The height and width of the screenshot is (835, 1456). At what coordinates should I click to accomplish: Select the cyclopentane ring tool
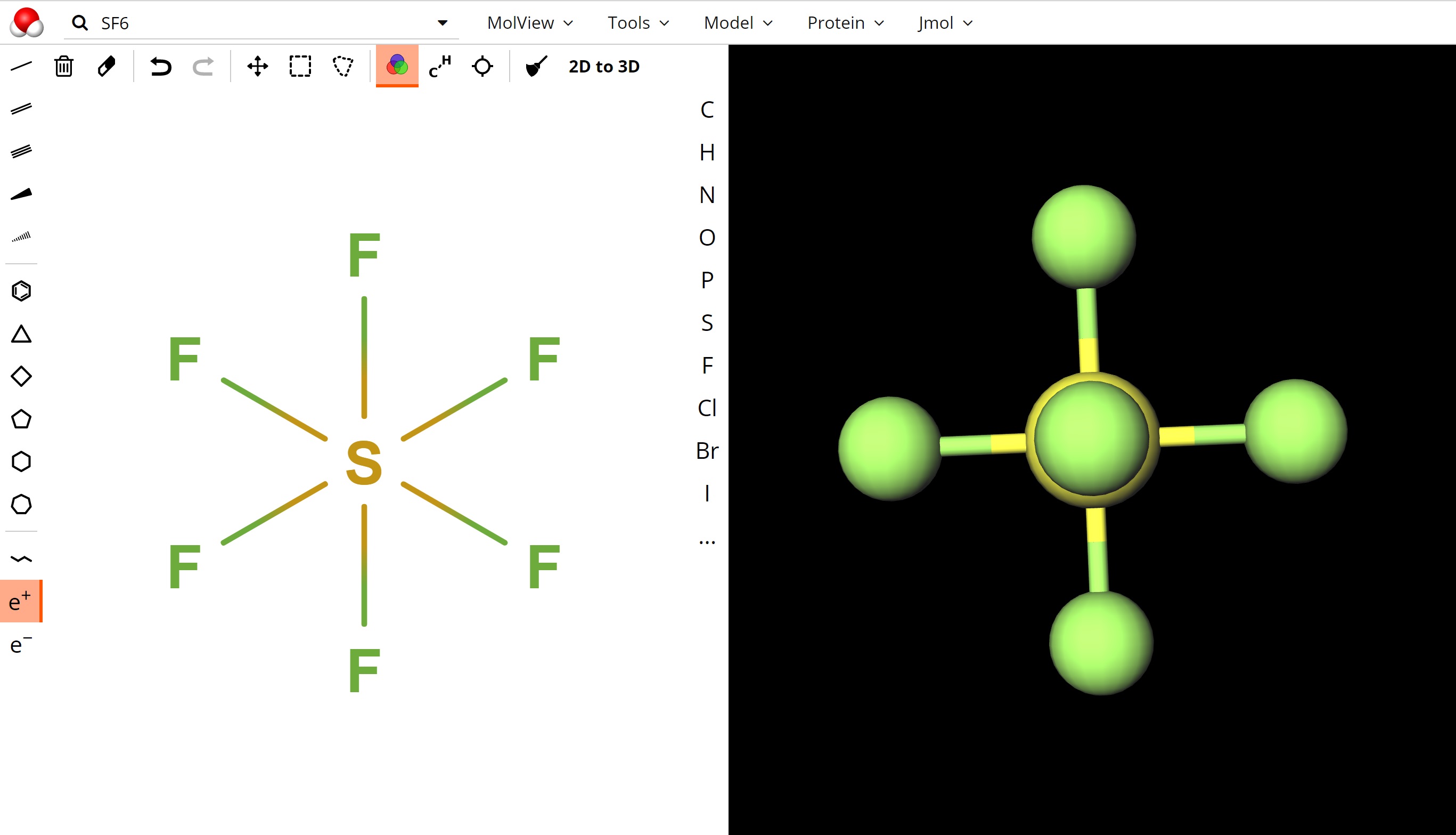click(x=21, y=419)
